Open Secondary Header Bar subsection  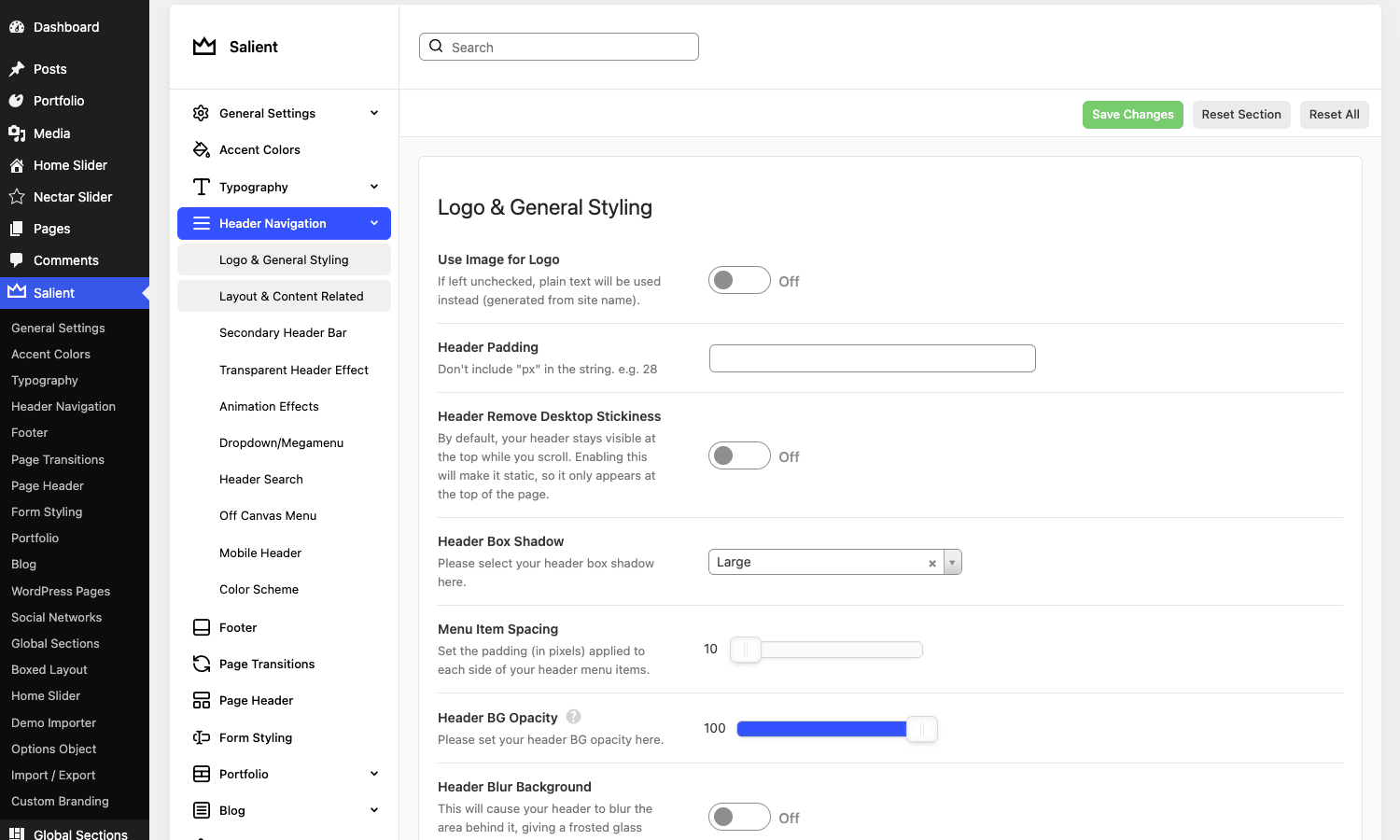point(284,332)
